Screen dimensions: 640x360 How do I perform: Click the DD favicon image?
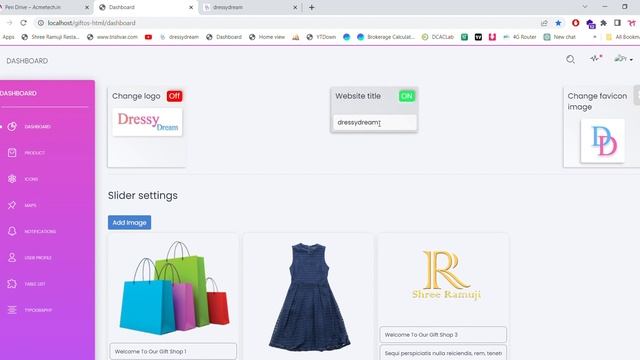point(602,141)
